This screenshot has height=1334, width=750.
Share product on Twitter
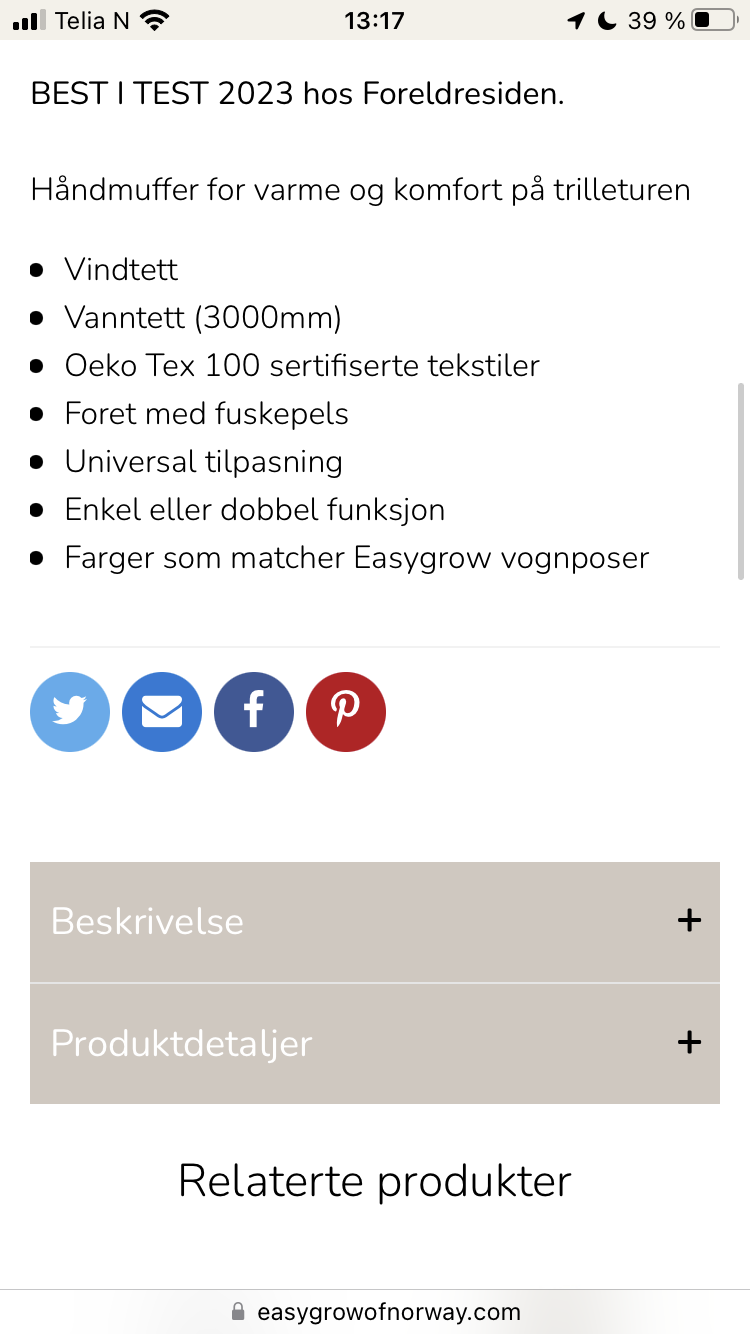point(70,712)
